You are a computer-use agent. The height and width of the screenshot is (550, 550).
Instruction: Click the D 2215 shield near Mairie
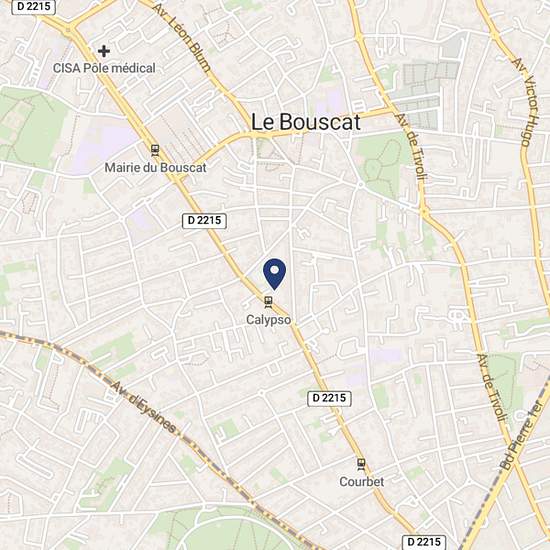pos(204,221)
